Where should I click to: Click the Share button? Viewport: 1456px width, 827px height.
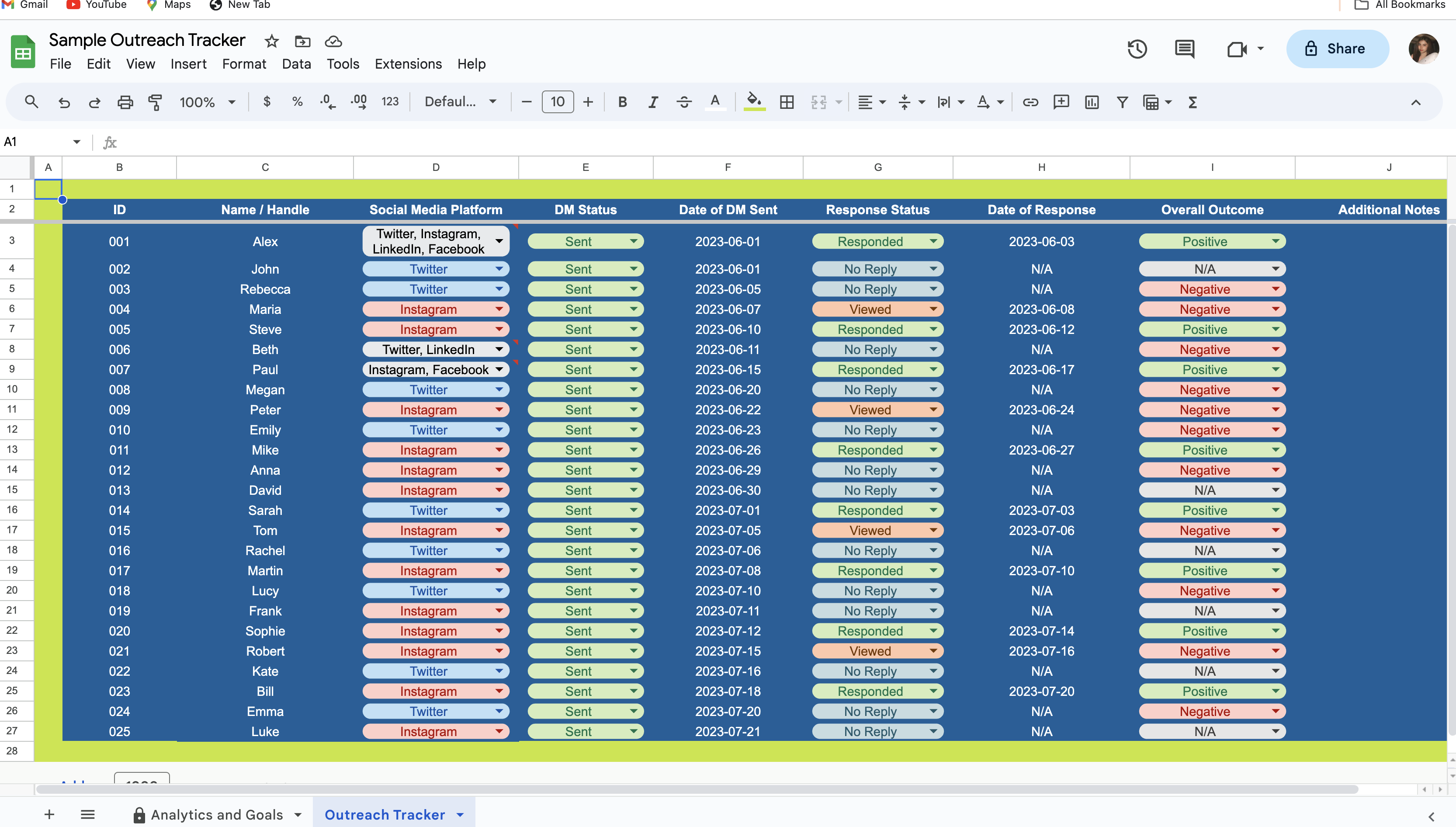coord(1338,49)
